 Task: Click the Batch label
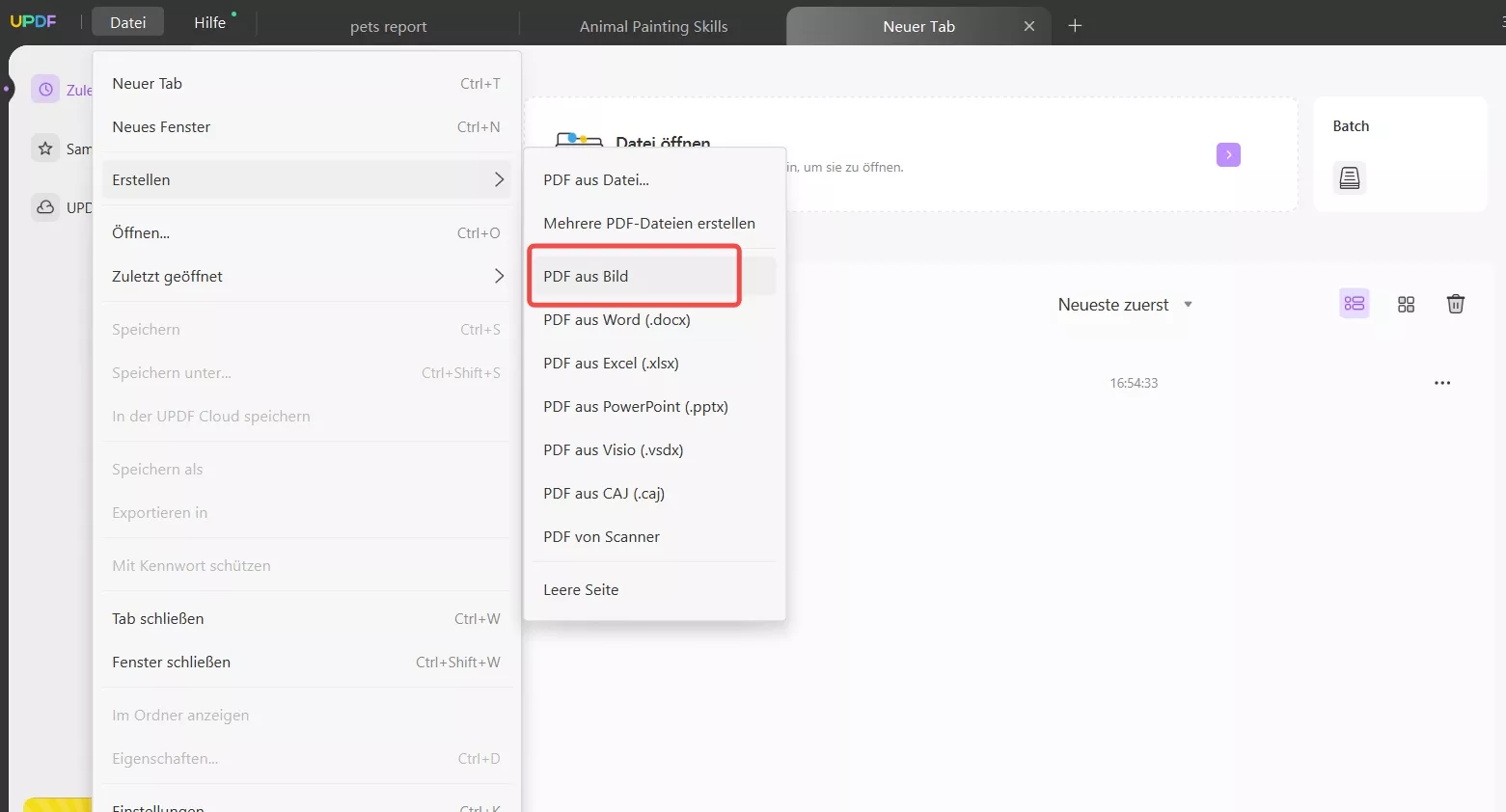tap(1351, 125)
